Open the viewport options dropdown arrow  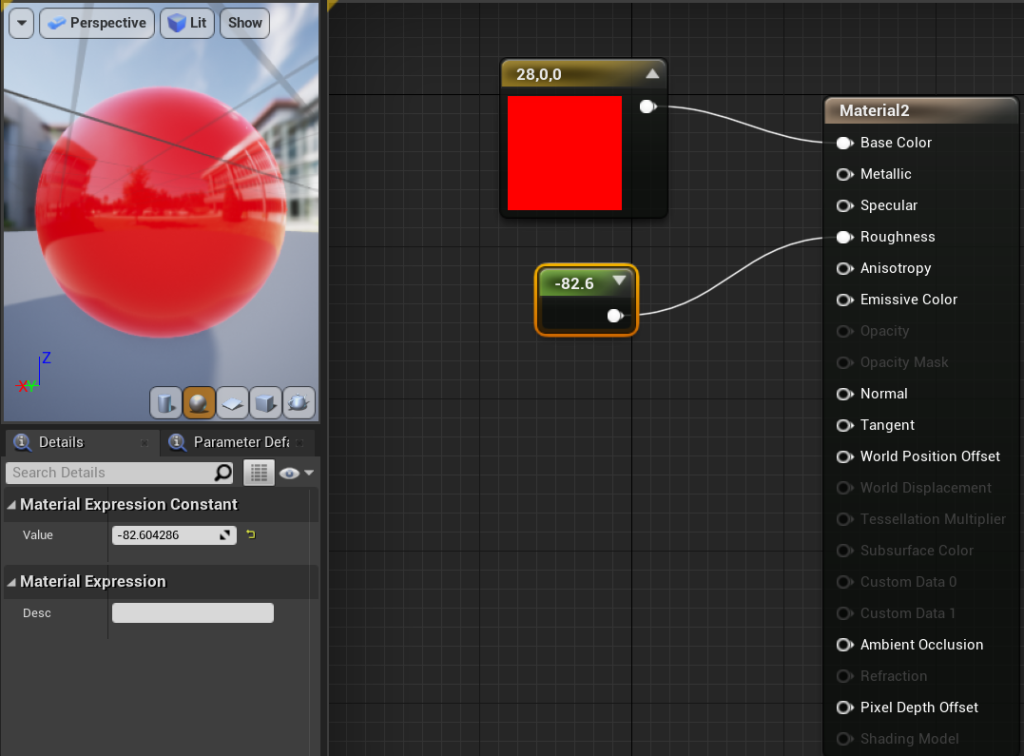pyautogui.click(x=19, y=22)
